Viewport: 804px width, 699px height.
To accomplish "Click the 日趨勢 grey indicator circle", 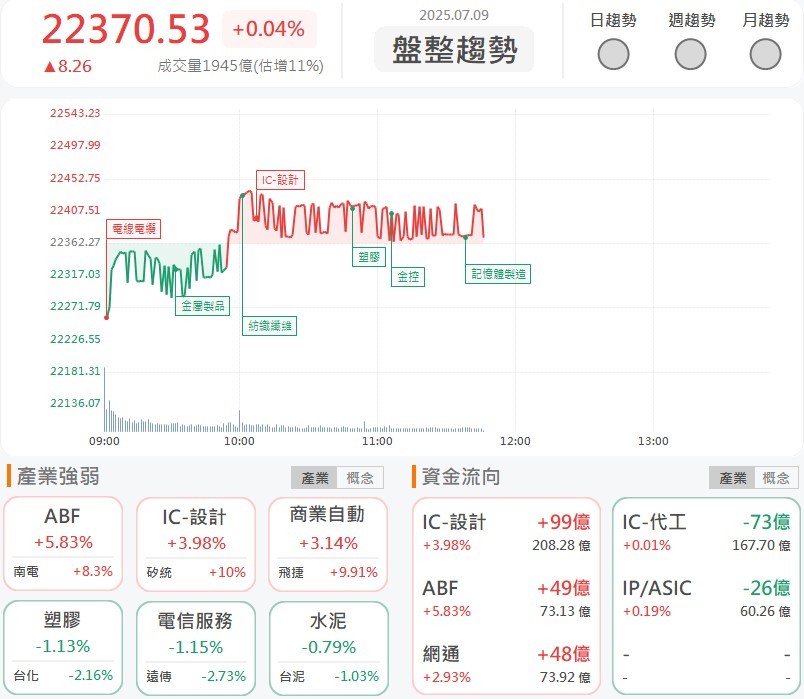I will click(613, 54).
